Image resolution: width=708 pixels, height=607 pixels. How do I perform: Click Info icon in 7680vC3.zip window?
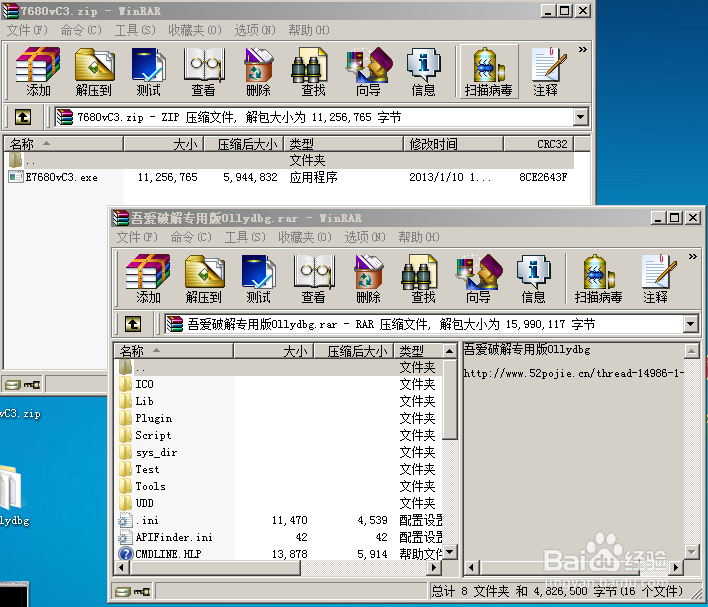(423, 72)
